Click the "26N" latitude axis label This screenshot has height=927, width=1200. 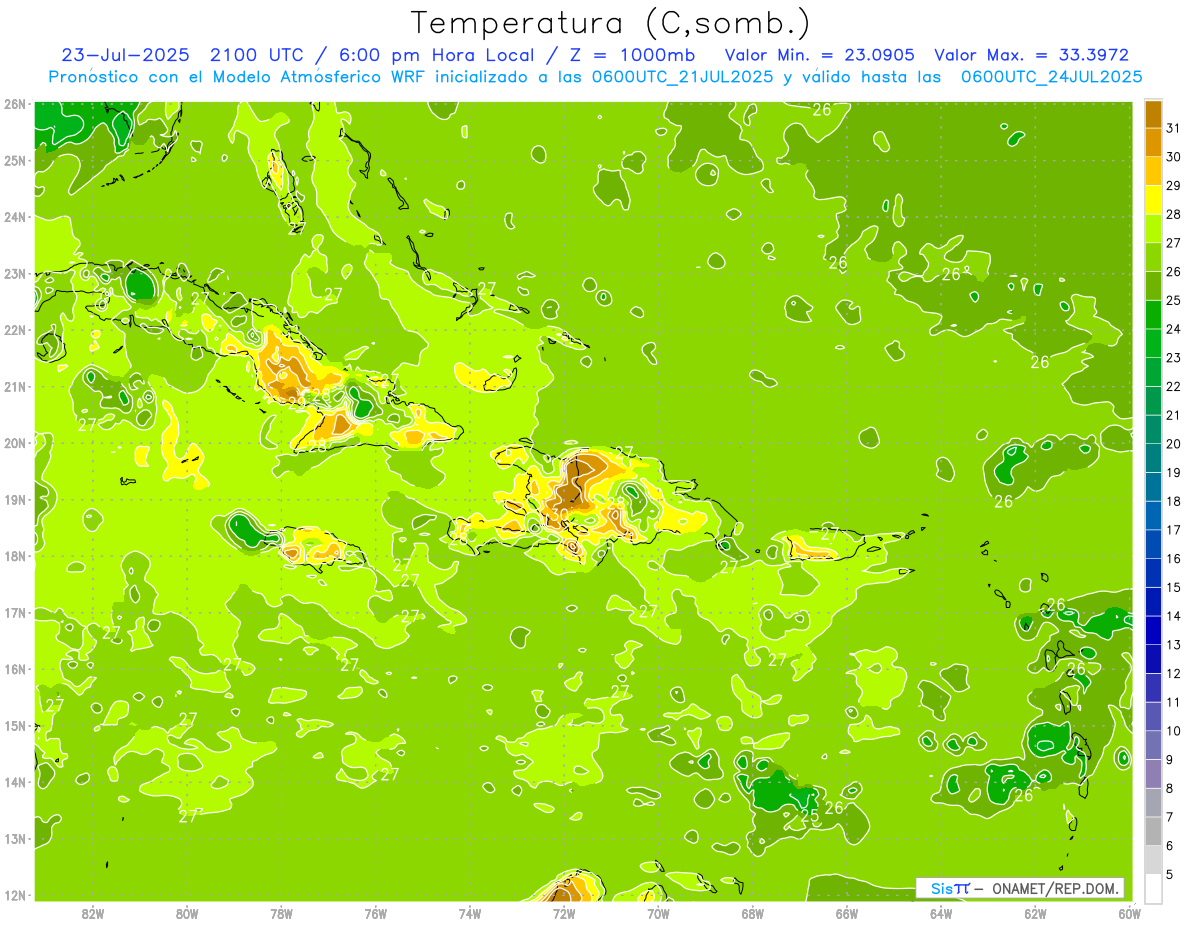(14, 104)
